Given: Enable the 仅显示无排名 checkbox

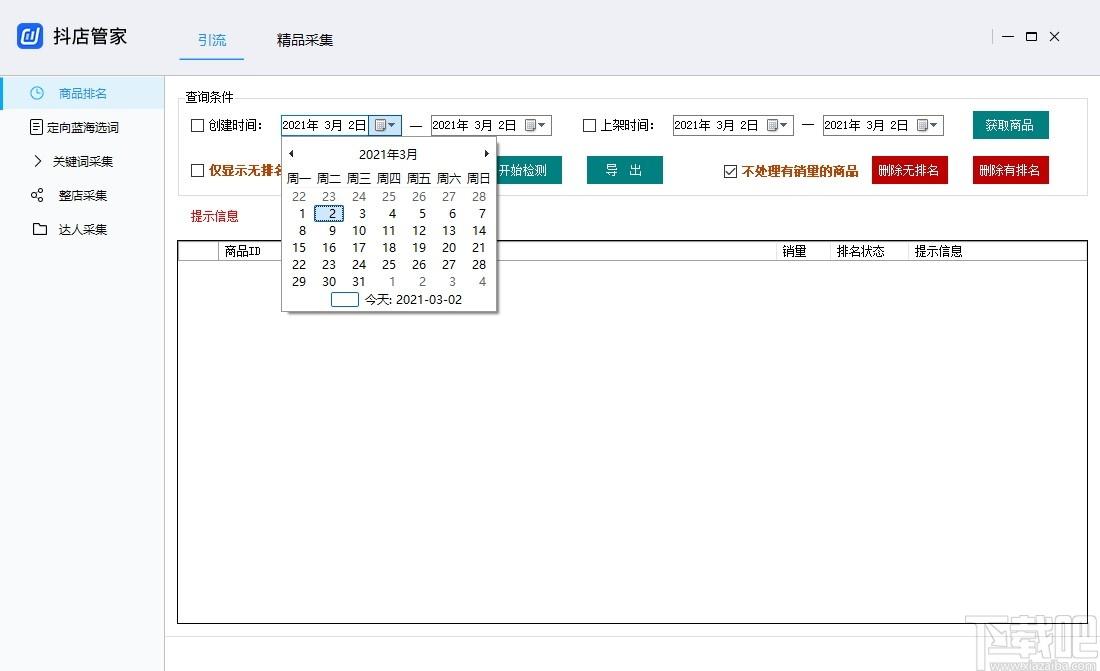Looking at the screenshot, I should coord(198,171).
